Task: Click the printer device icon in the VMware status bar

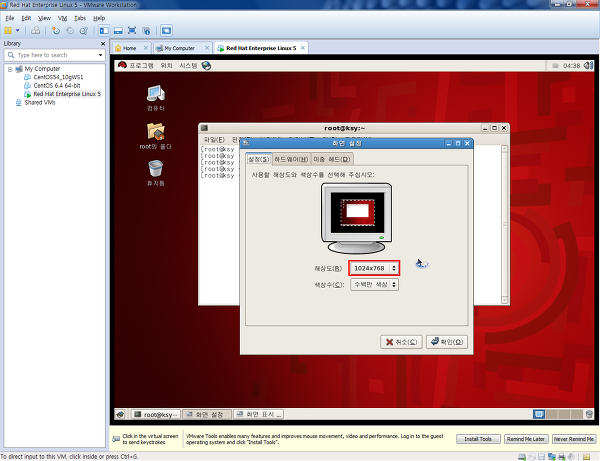Action: coord(562,457)
